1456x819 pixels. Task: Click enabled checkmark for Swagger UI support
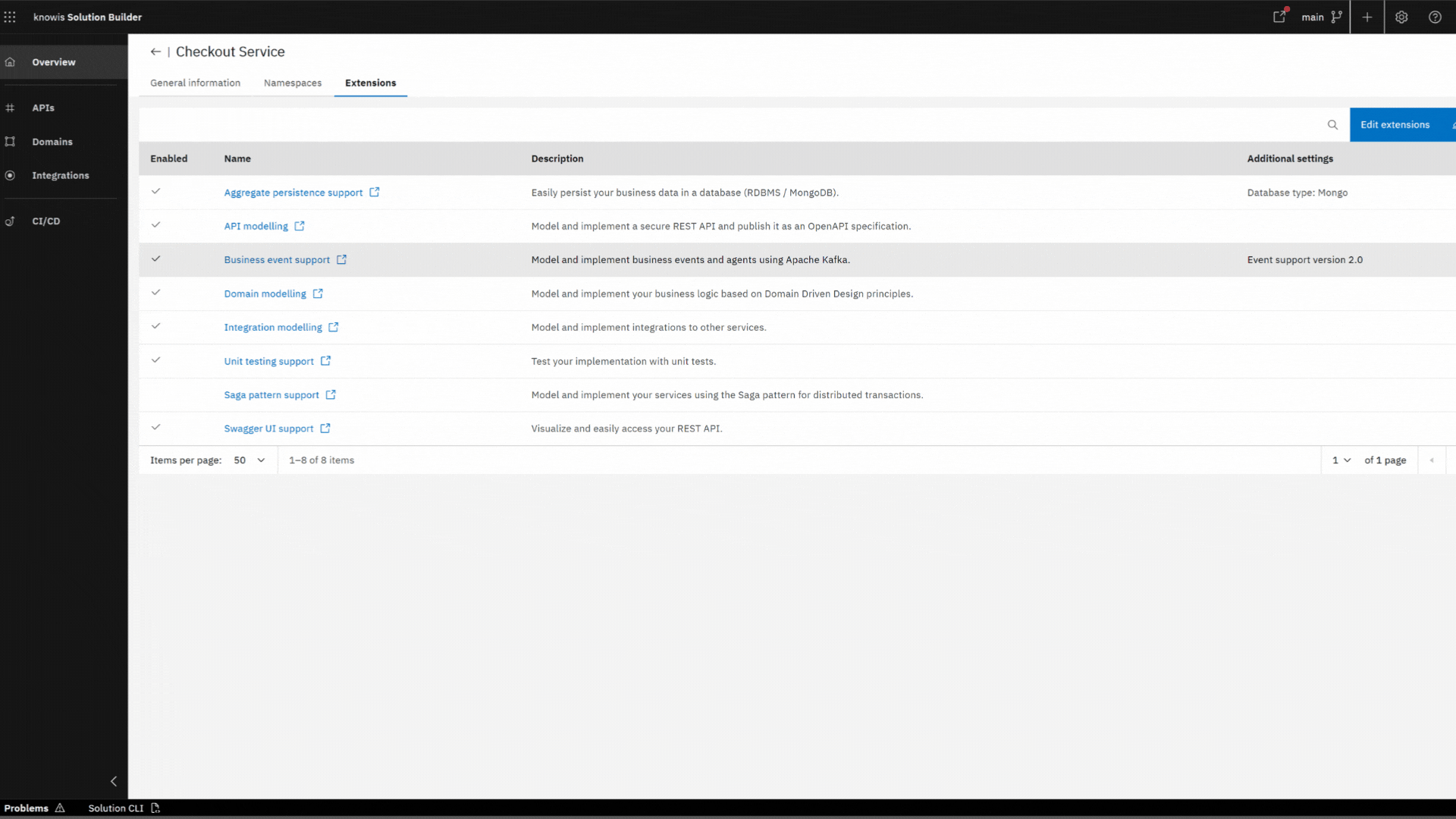[155, 427]
